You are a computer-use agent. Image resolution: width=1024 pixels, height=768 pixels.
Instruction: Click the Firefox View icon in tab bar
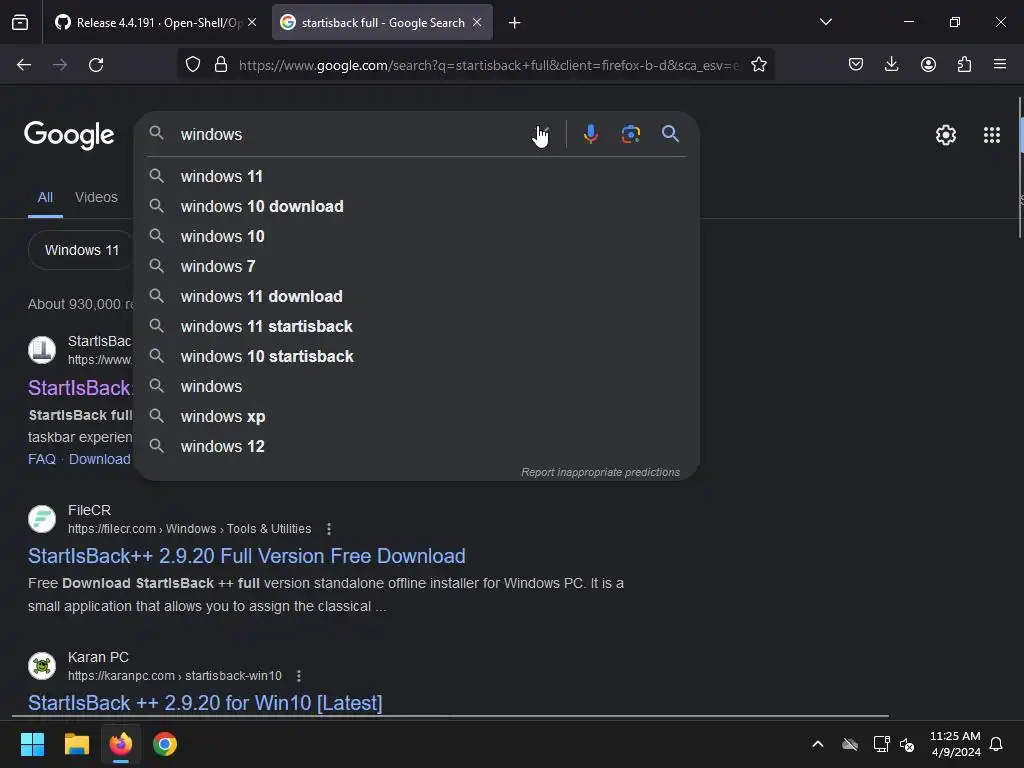[x=20, y=22]
